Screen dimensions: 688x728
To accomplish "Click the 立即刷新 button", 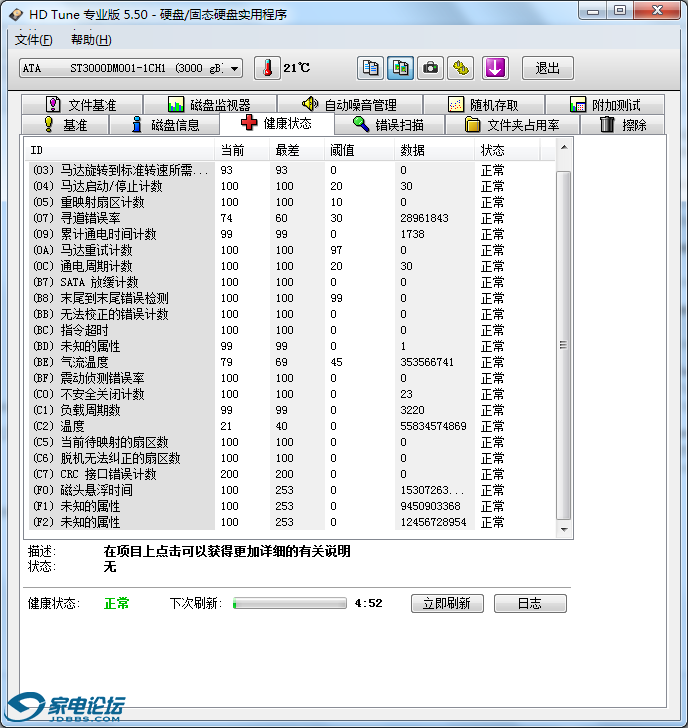I will (447, 603).
